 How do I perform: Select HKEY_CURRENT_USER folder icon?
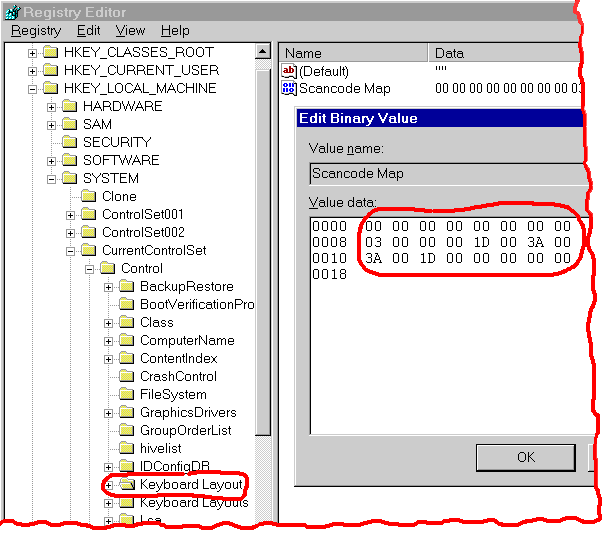tap(51, 70)
